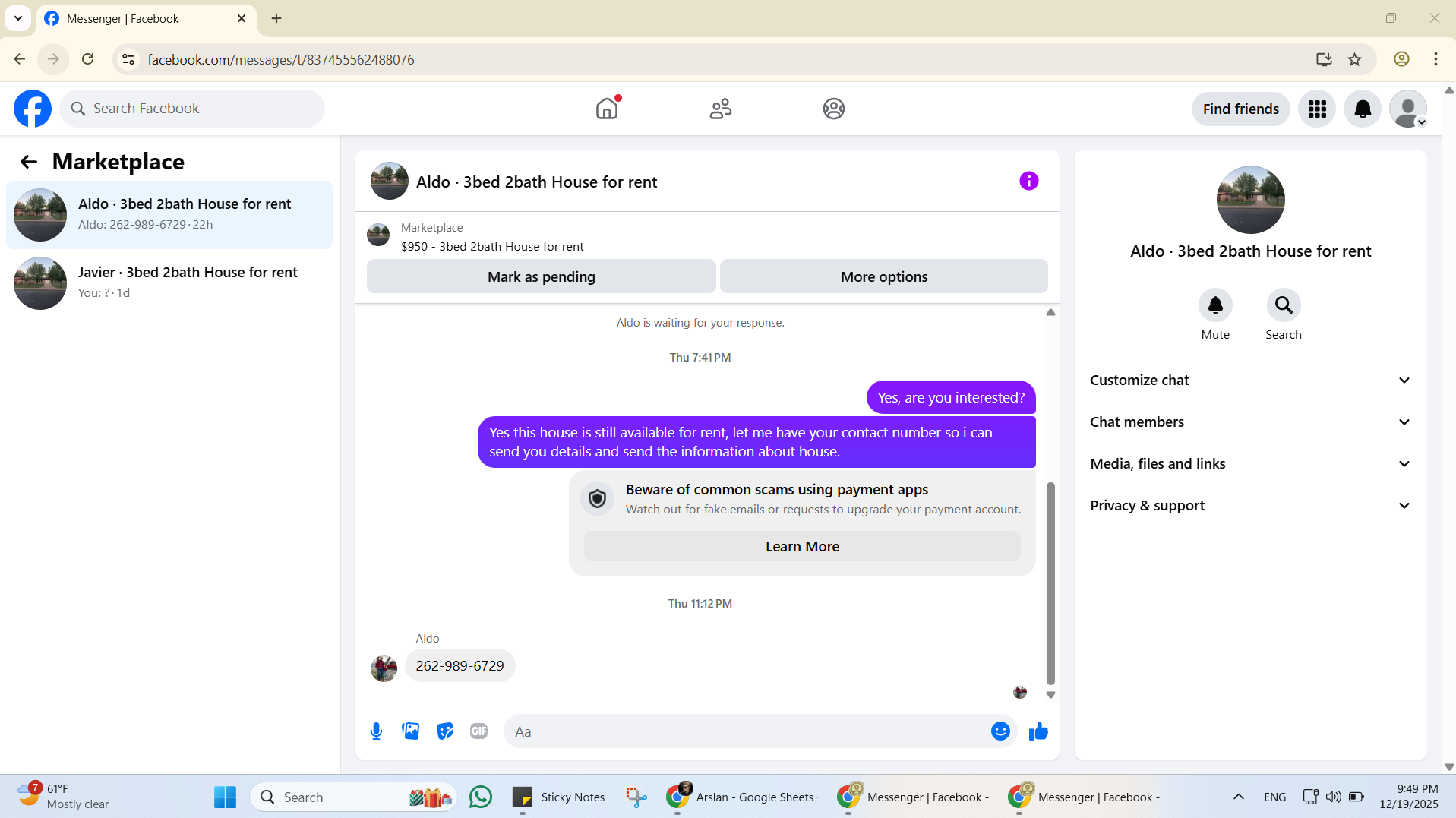Focus the Search Facebook field
Screen dimensions: 1456x818
(x=192, y=109)
